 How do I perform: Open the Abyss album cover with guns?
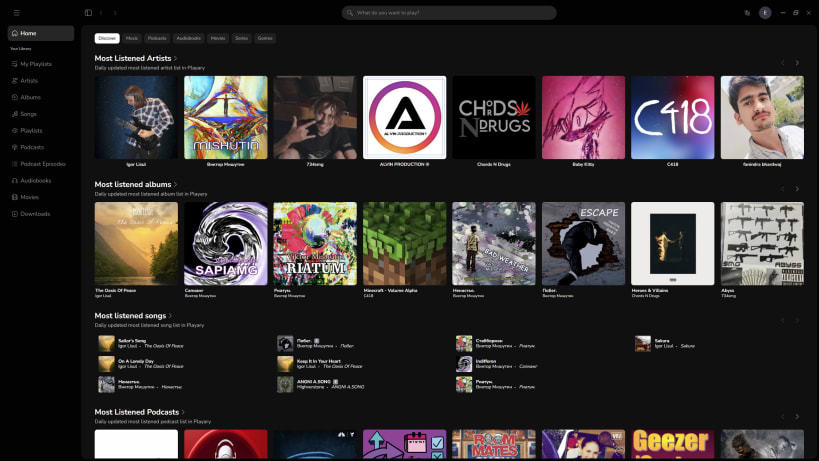click(762, 243)
